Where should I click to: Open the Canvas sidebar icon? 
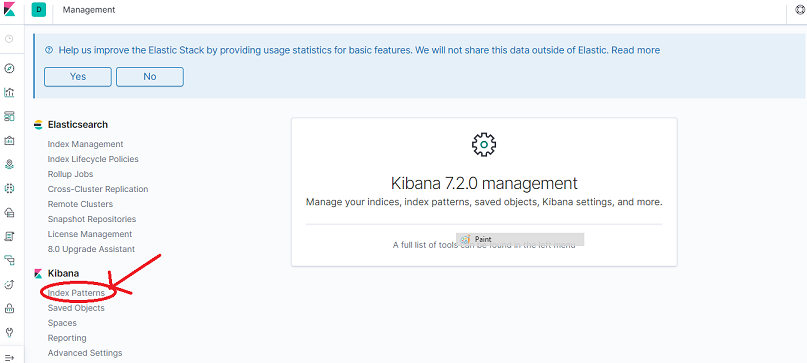coord(9,141)
